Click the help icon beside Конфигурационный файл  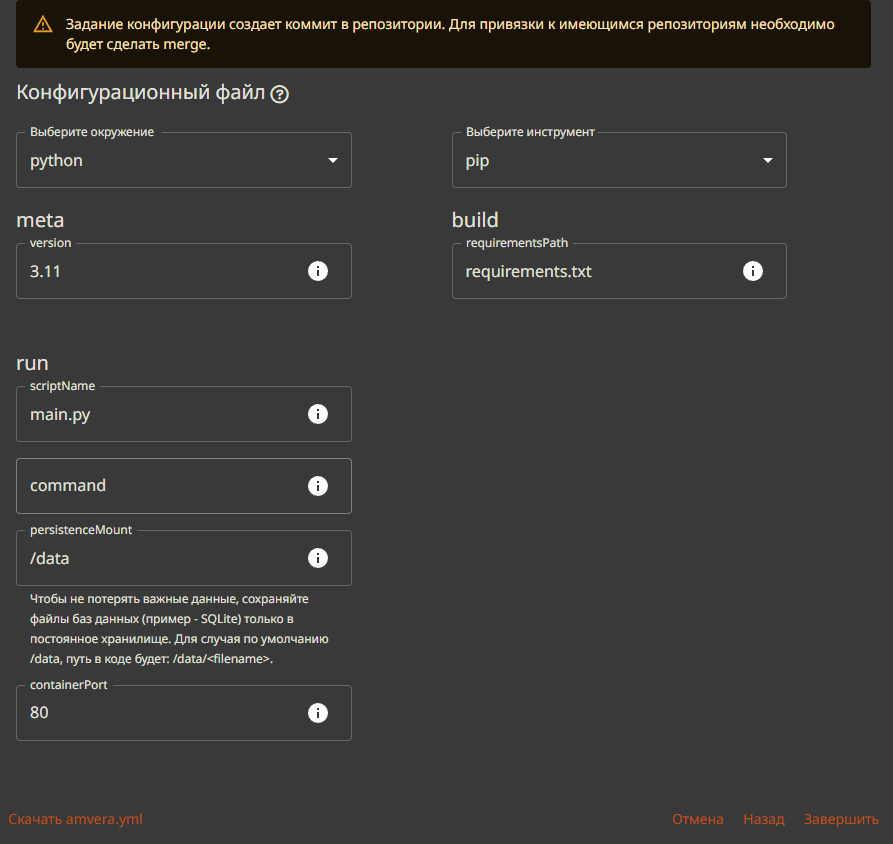tap(280, 95)
